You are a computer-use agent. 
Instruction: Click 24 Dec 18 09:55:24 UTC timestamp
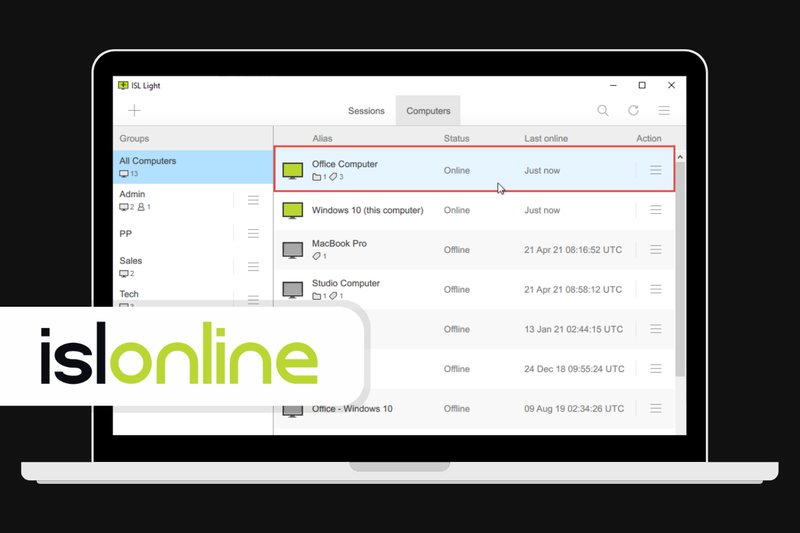[574, 369]
